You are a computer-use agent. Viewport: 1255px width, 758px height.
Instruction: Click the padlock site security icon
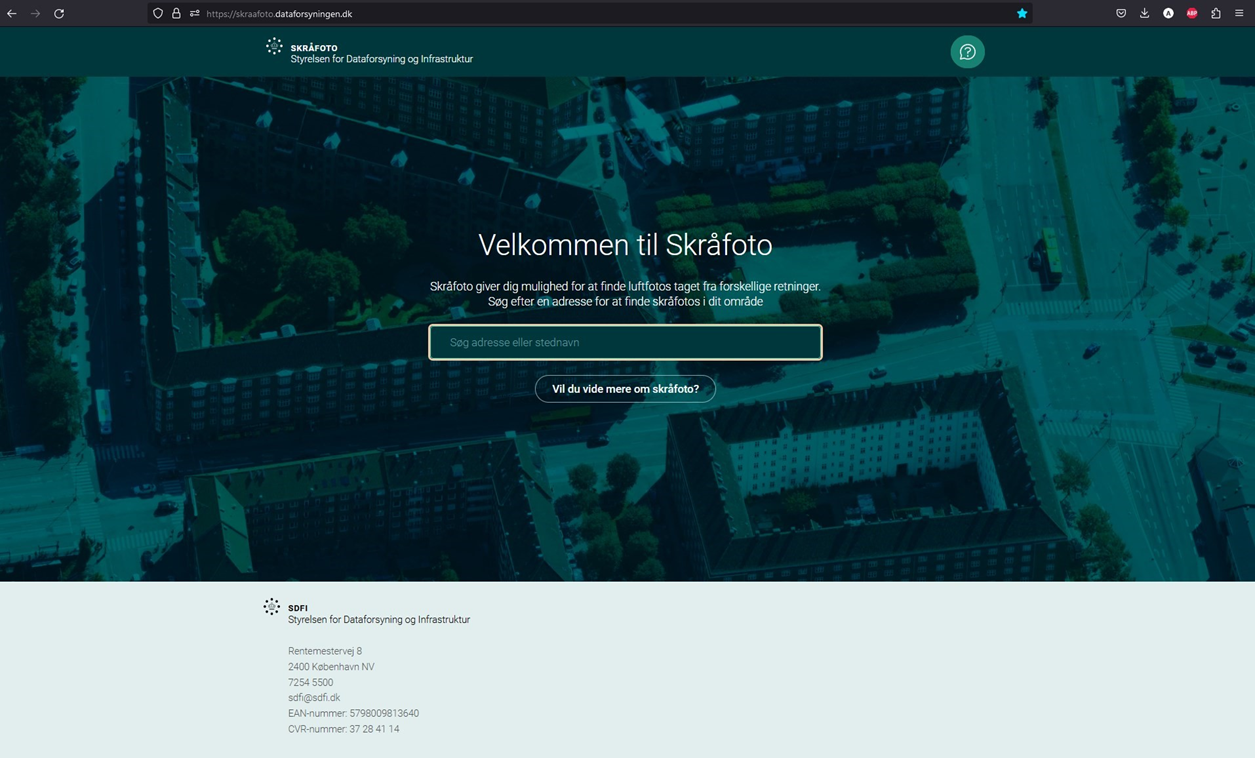(x=176, y=14)
